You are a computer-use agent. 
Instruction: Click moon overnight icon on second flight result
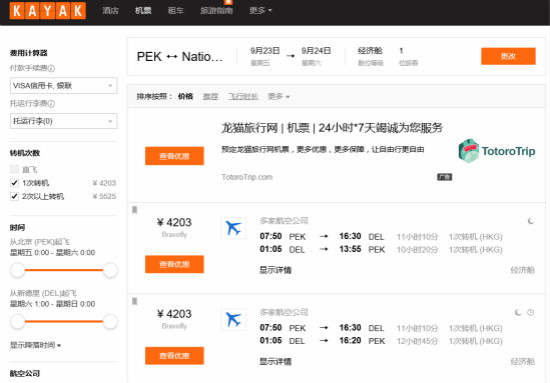point(518,313)
